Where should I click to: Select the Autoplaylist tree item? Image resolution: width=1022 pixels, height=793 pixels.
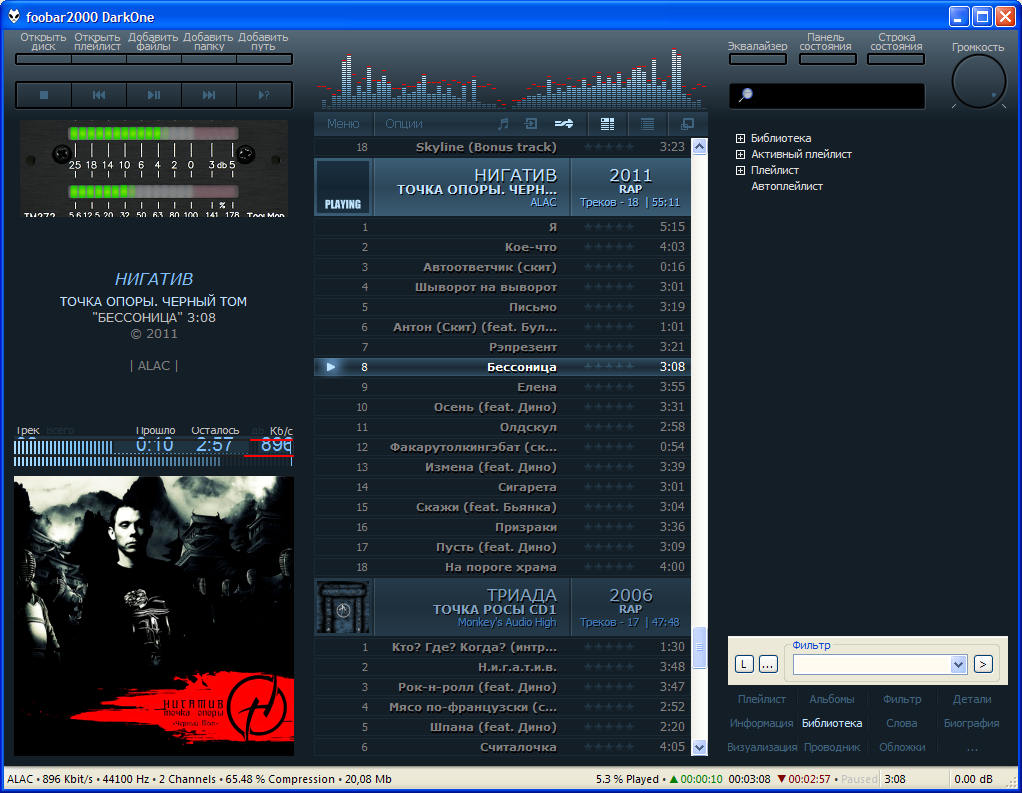click(x=787, y=186)
